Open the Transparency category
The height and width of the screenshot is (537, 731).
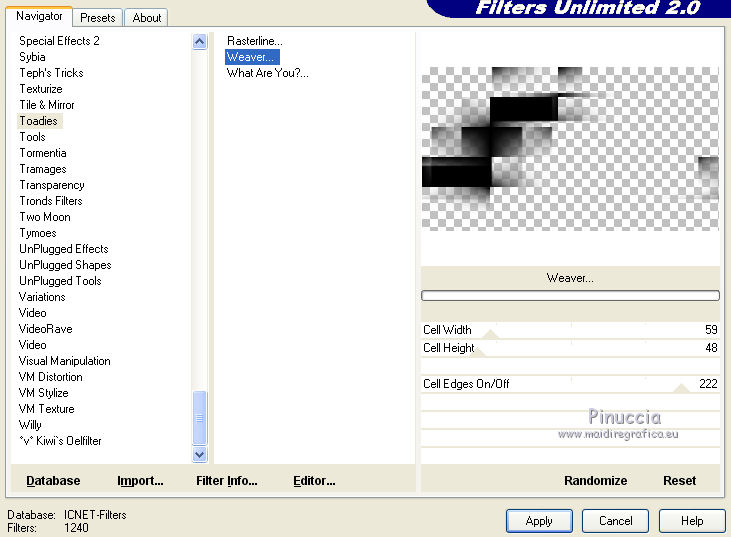click(52, 185)
